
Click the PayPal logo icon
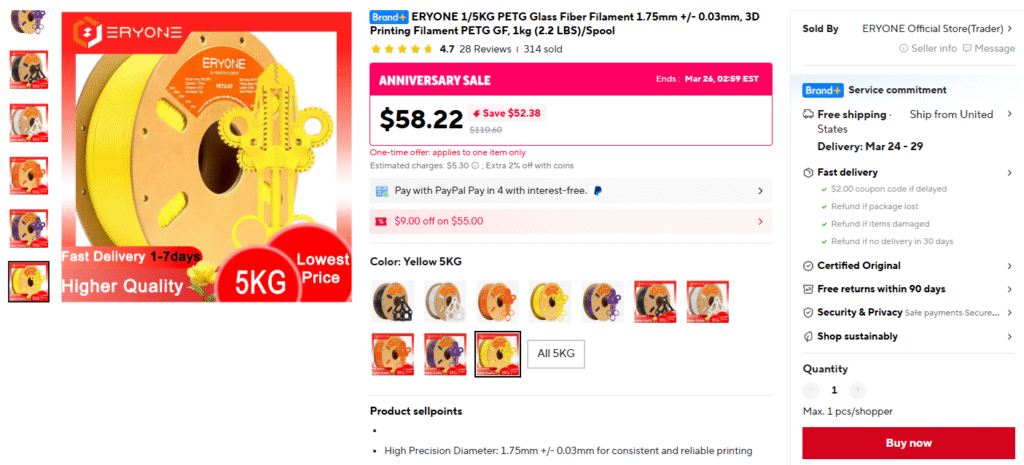coord(597,190)
